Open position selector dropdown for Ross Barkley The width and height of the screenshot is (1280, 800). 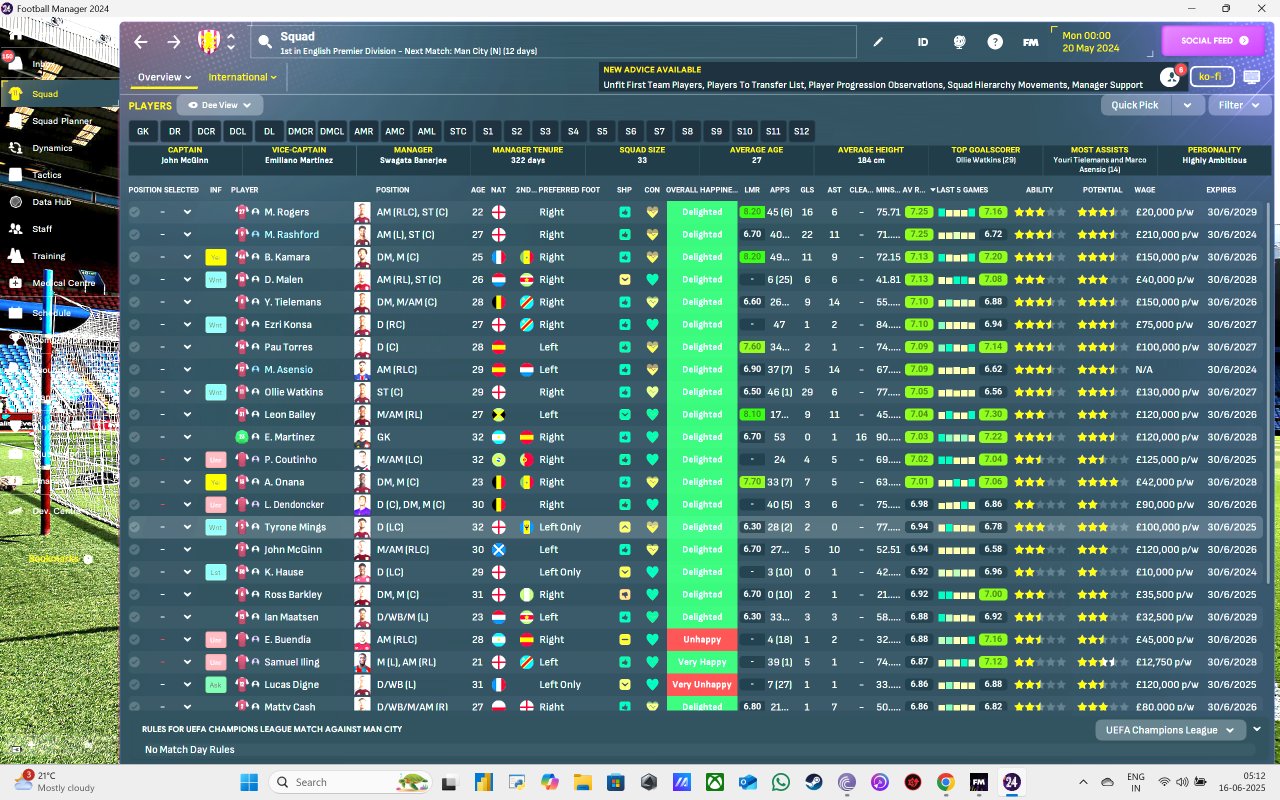coord(187,594)
